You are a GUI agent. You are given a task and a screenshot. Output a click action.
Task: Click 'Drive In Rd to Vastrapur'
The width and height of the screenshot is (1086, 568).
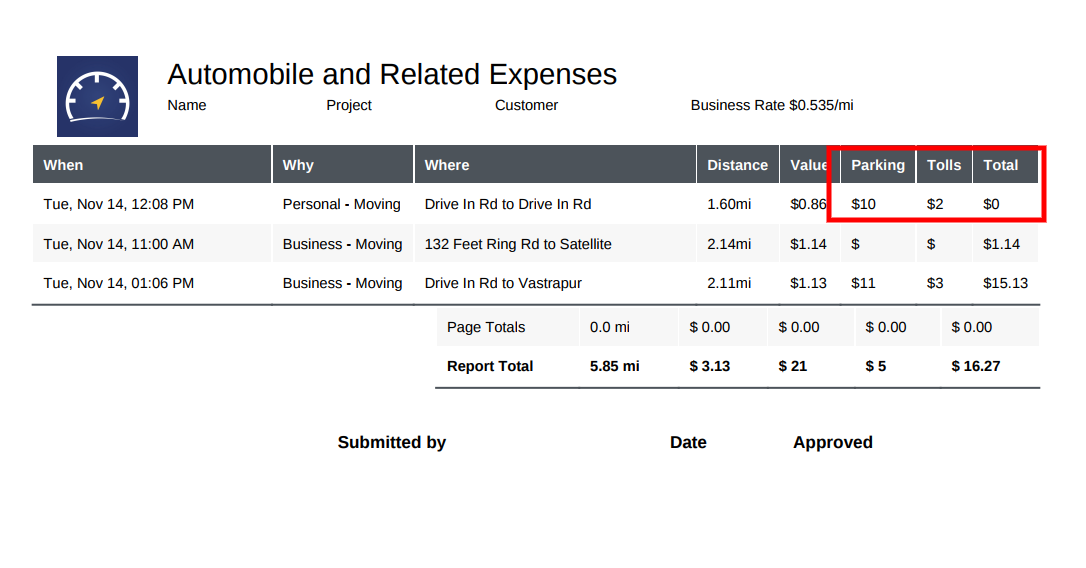(503, 283)
